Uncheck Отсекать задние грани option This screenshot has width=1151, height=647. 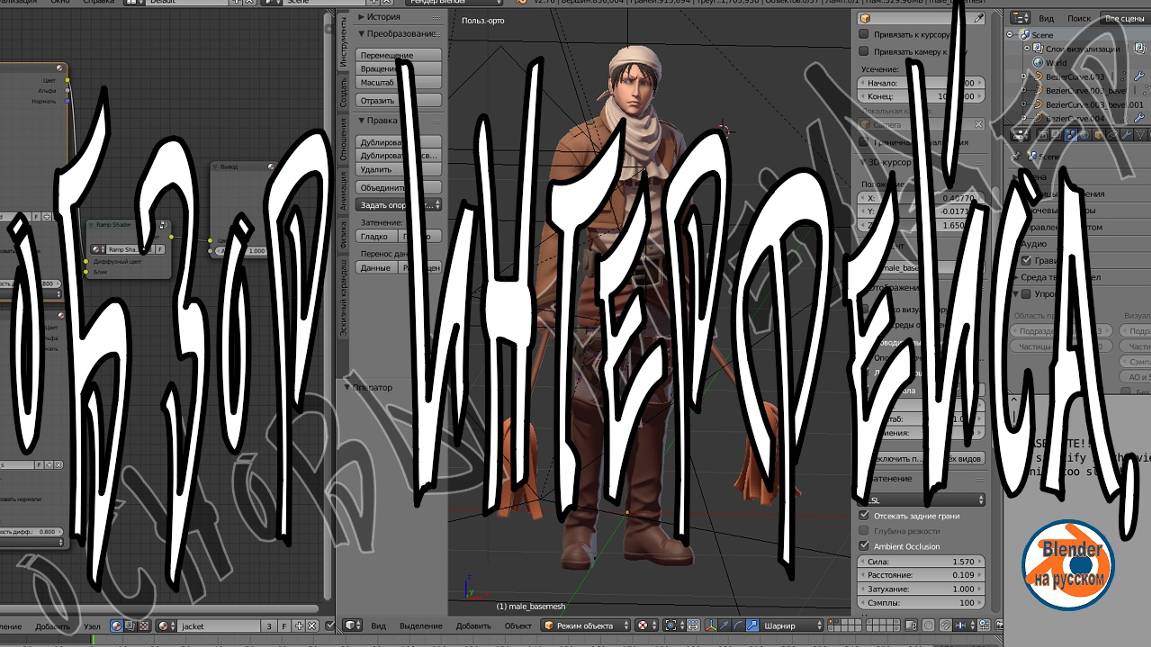tap(865, 516)
